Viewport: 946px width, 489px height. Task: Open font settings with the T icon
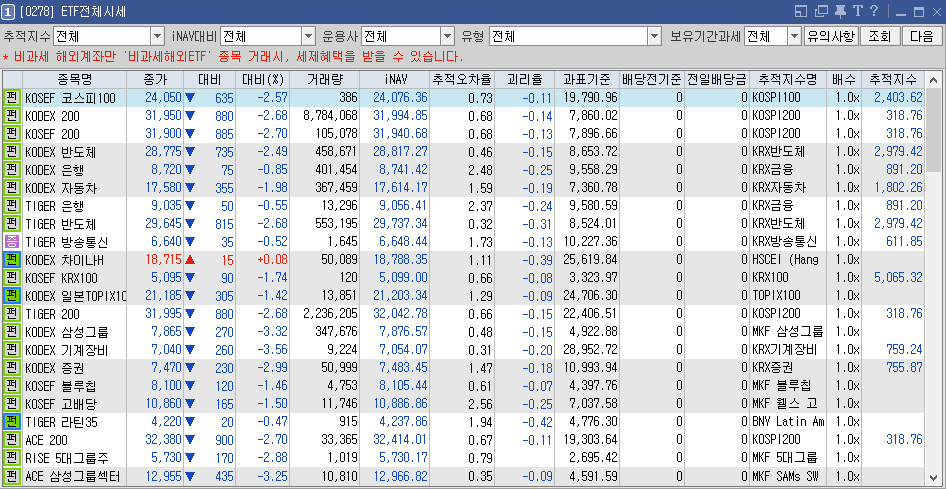(x=857, y=11)
